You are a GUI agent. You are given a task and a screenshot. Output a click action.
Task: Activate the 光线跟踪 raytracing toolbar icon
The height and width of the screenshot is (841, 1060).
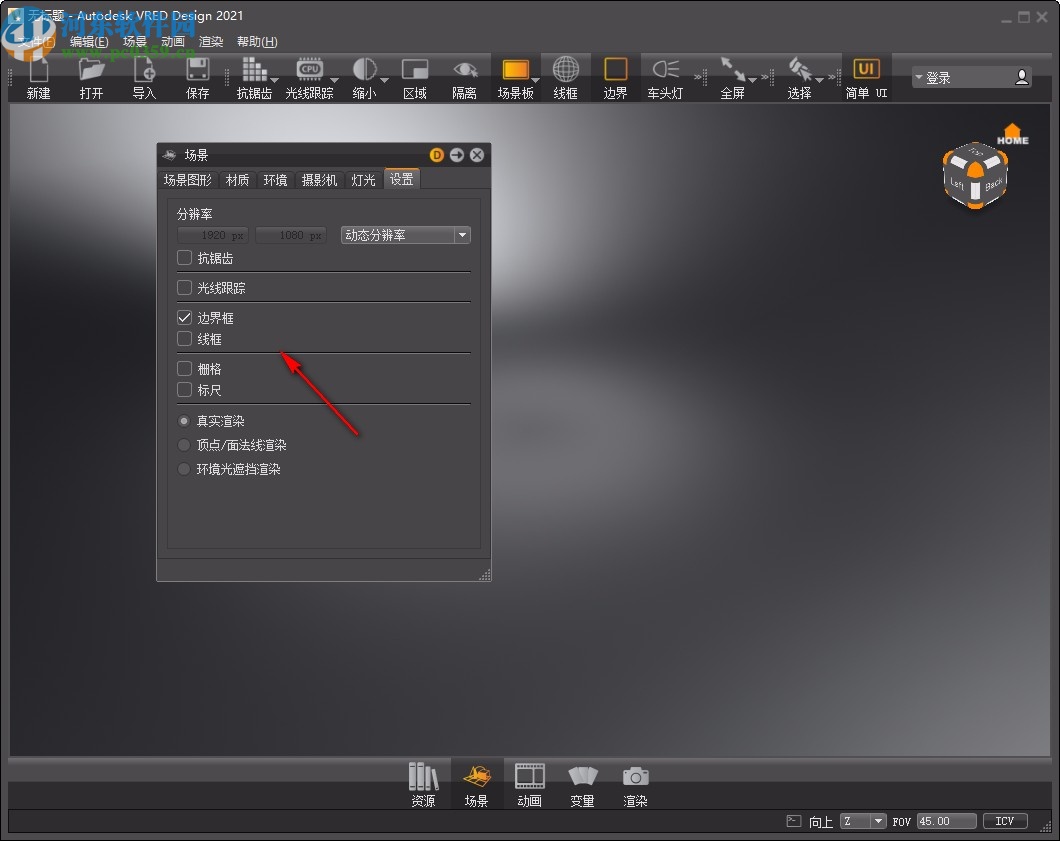point(310,77)
